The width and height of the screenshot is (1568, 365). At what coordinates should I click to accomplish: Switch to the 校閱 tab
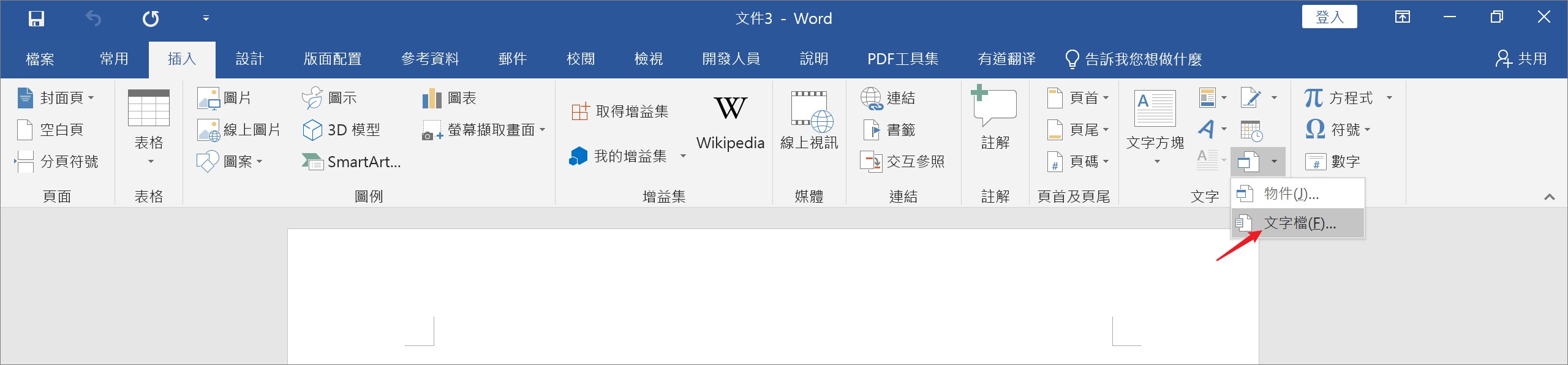tap(581, 59)
